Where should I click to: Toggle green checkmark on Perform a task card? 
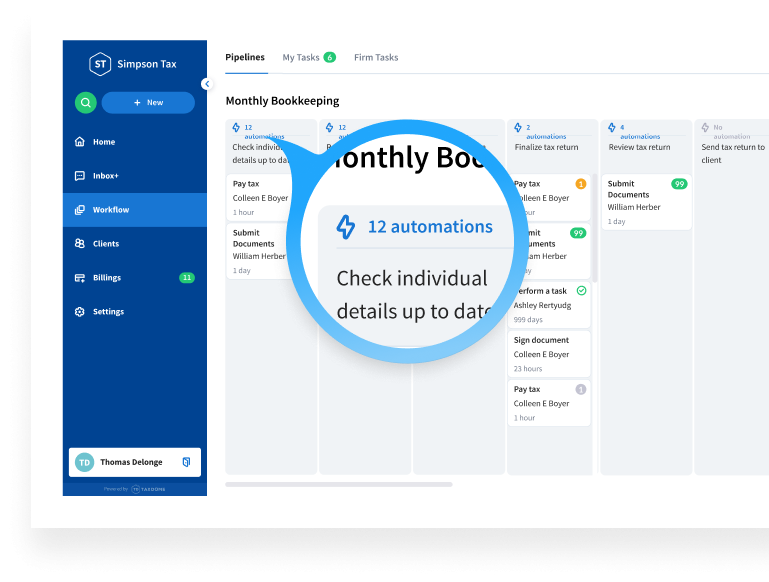(x=581, y=290)
